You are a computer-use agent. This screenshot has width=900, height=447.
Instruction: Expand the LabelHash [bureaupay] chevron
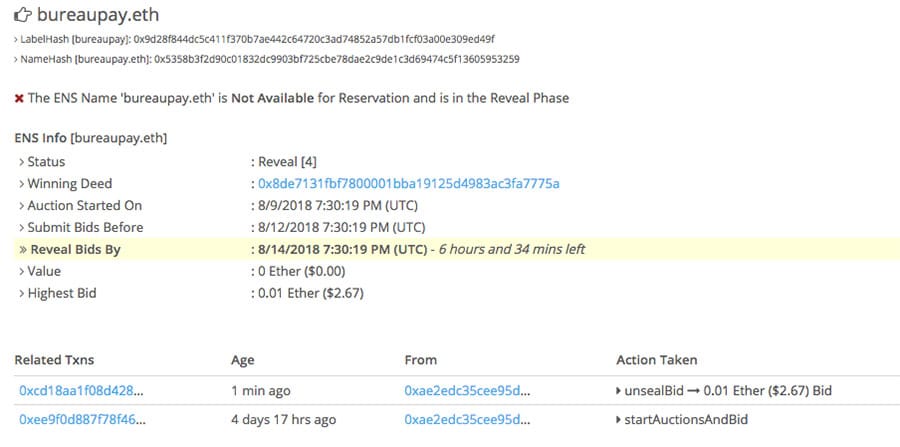[x=16, y=39]
